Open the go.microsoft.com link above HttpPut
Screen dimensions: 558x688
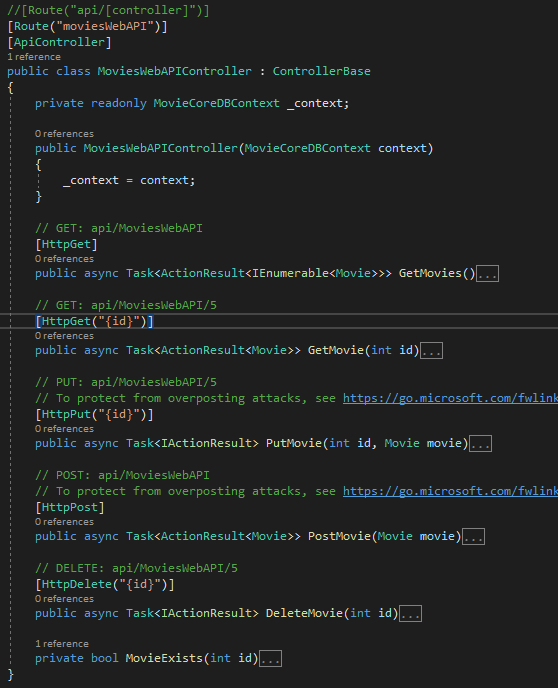pyautogui.click(x=450, y=398)
